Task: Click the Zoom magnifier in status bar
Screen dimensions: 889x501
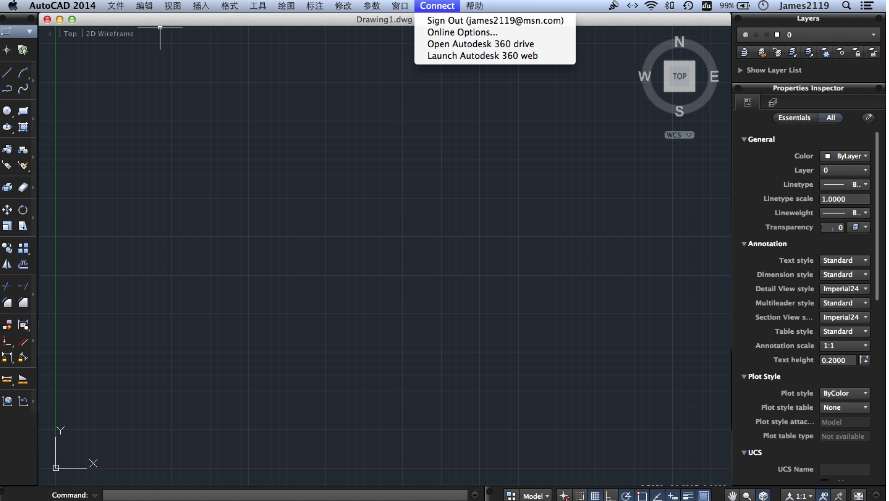Action: pos(747,496)
